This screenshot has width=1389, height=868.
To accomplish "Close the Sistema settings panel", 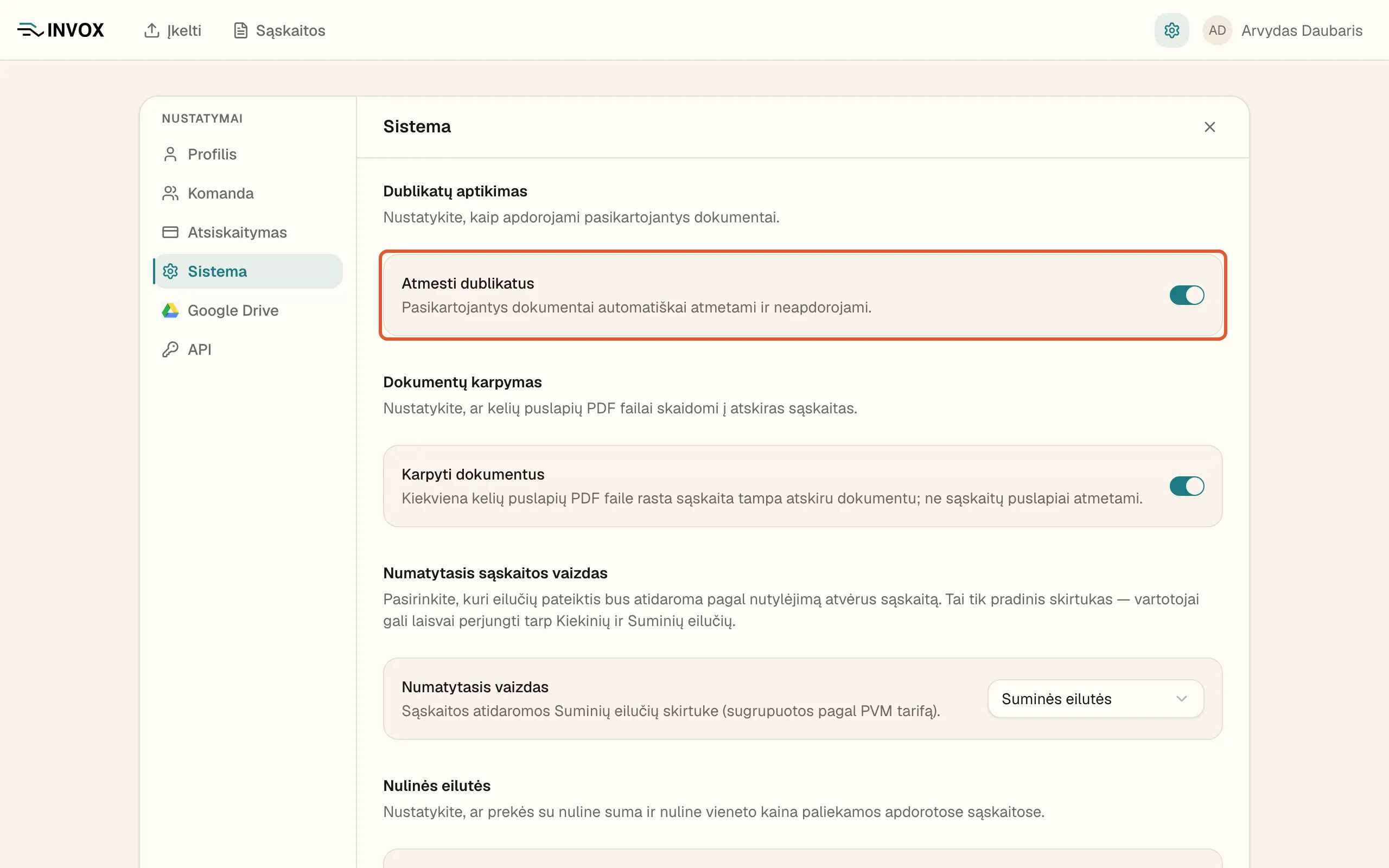I will click(x=1209, y=127).
